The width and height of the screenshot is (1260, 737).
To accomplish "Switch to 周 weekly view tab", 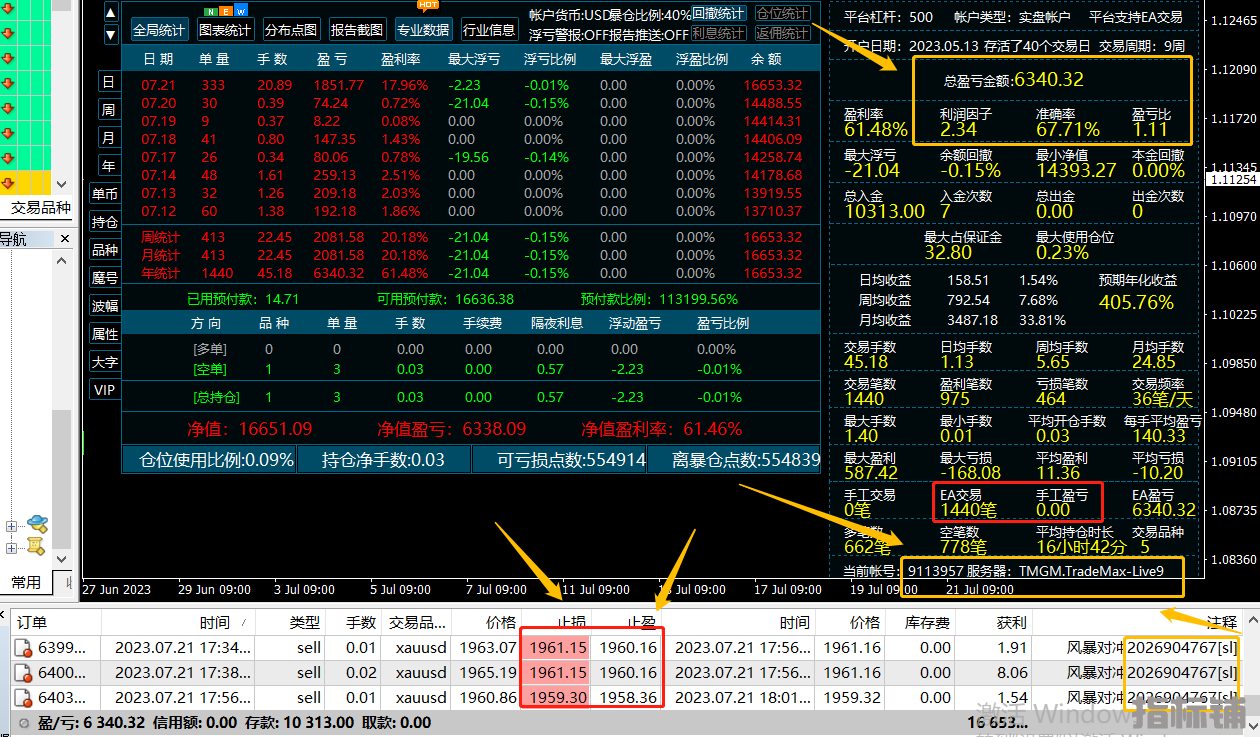I will coord(108,110).
